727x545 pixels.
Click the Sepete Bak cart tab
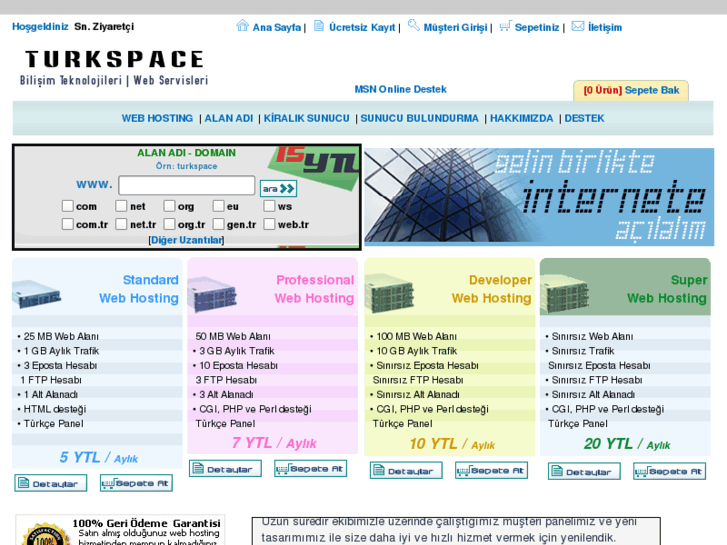coord(631,90)
